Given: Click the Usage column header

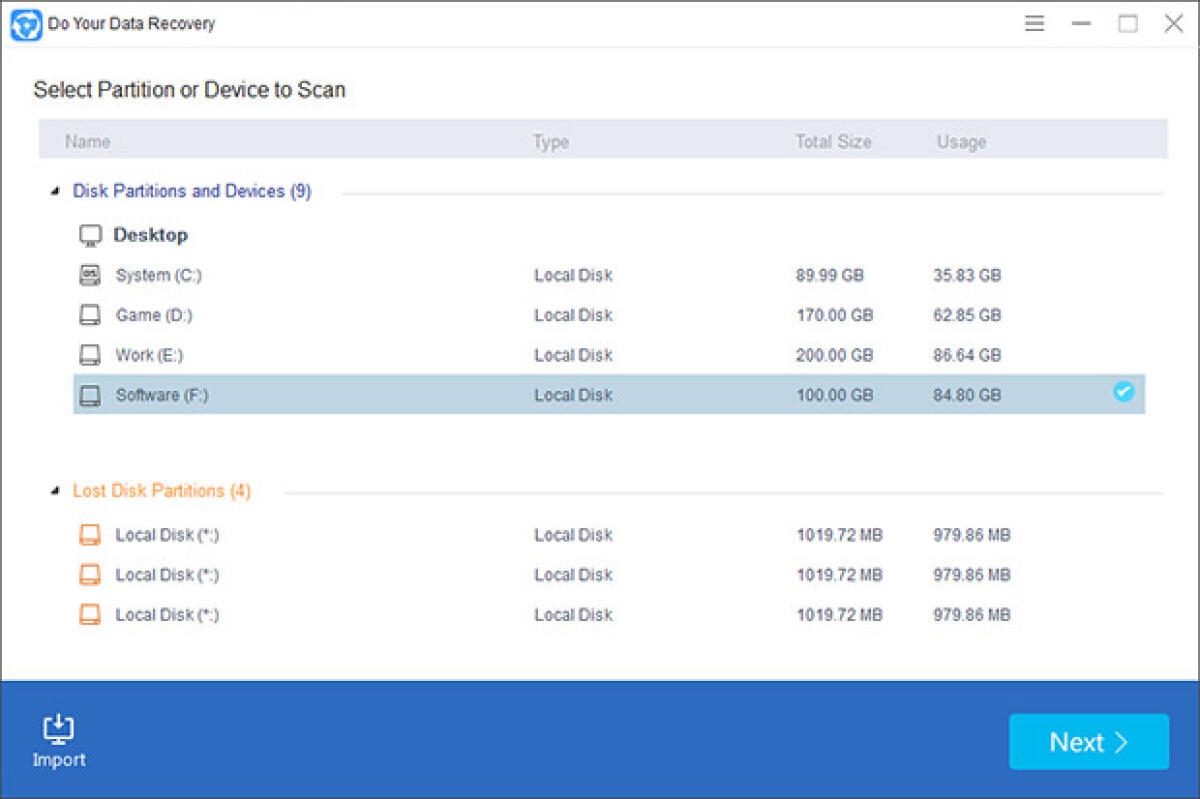Looking at the screenshot, I should pyautogui.click(x=961, y=141).
